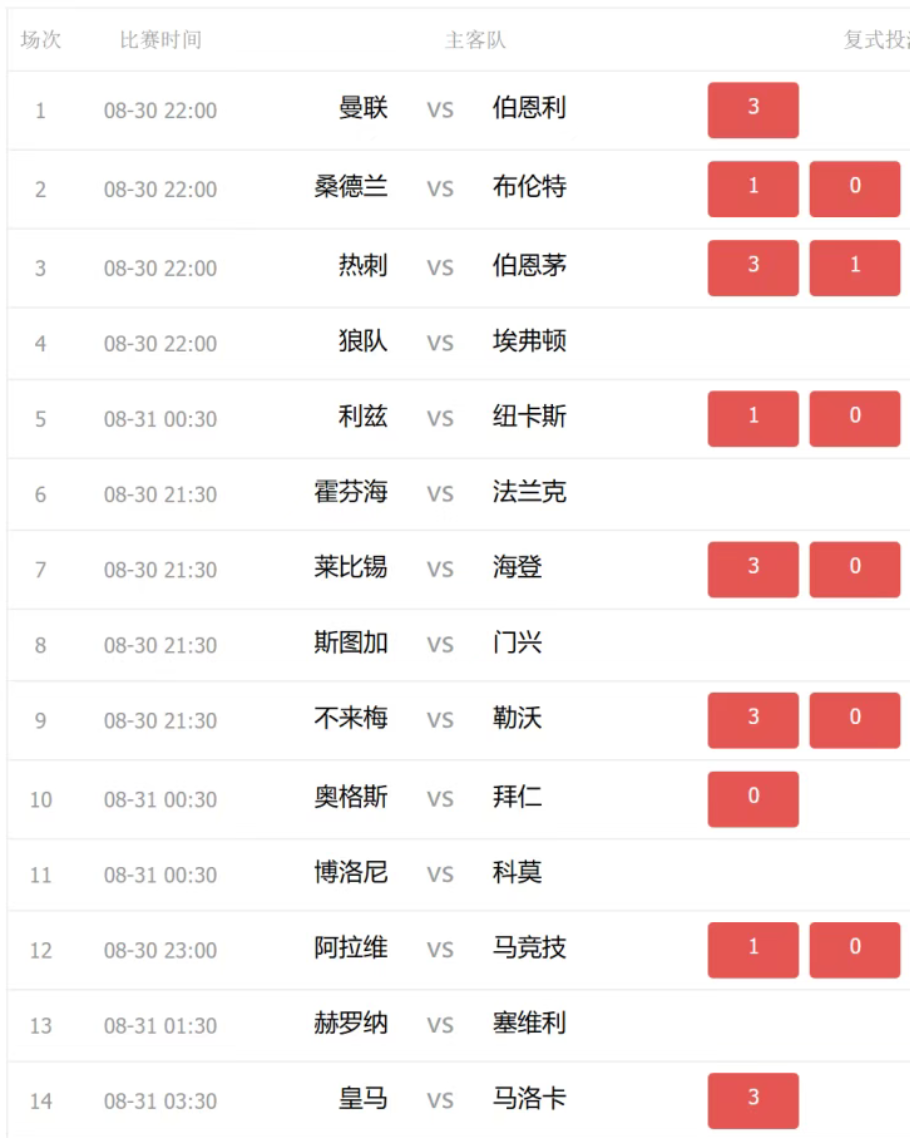Toggle the 0 pick for 阿拉维 vs 马竞技

855,950
